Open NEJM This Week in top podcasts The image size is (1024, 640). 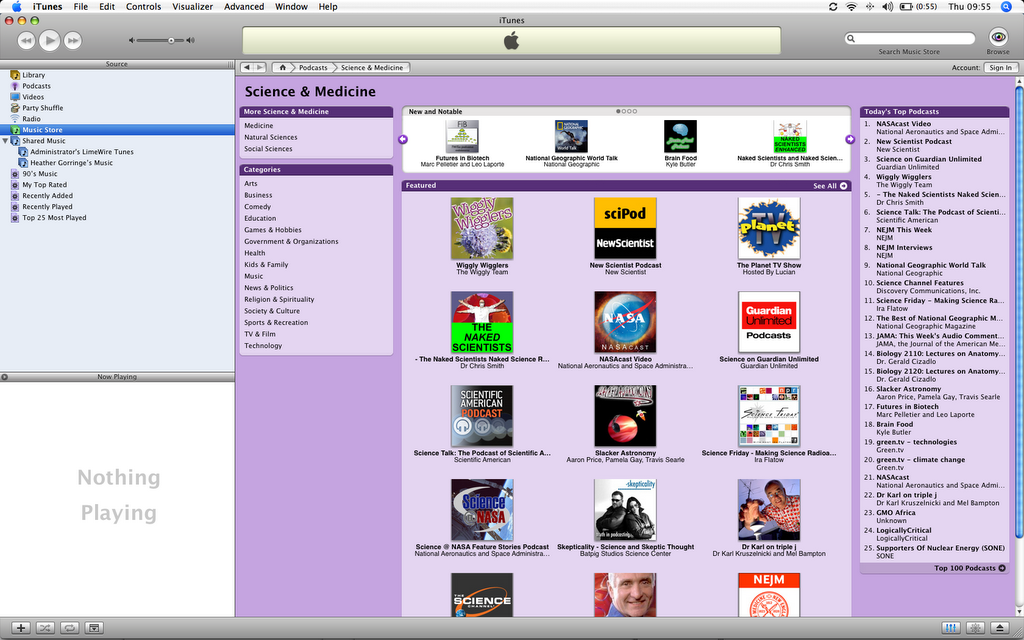[904, 230]
